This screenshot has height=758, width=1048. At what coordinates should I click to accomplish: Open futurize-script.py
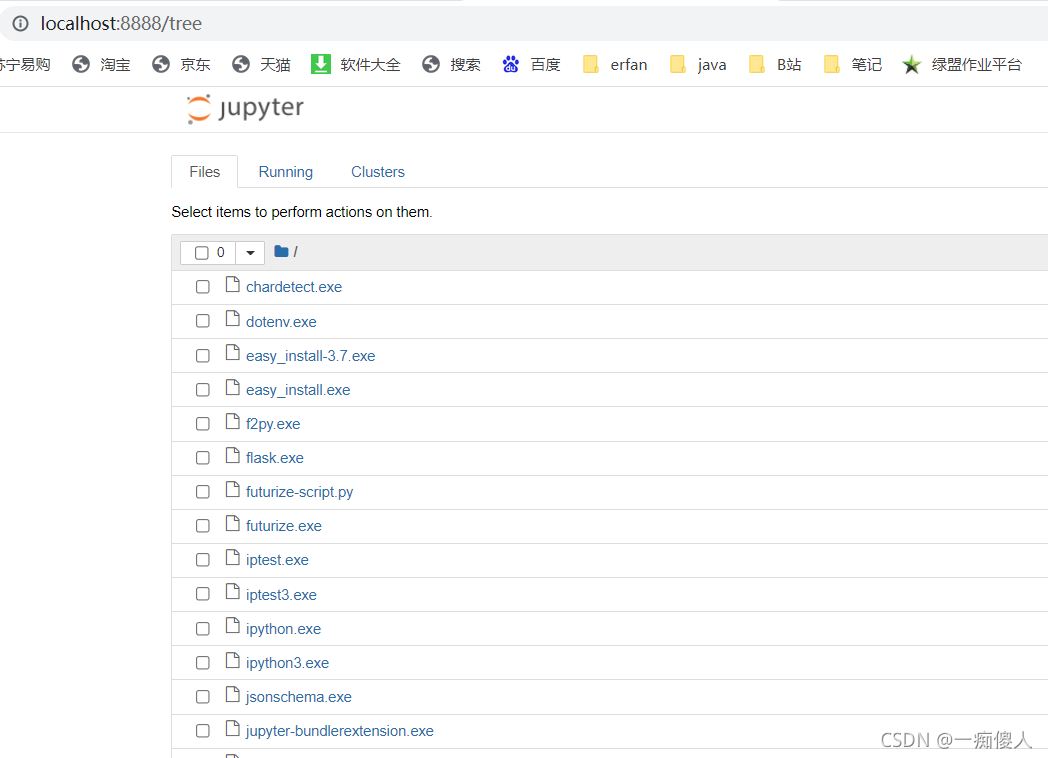tap(298, 491)
